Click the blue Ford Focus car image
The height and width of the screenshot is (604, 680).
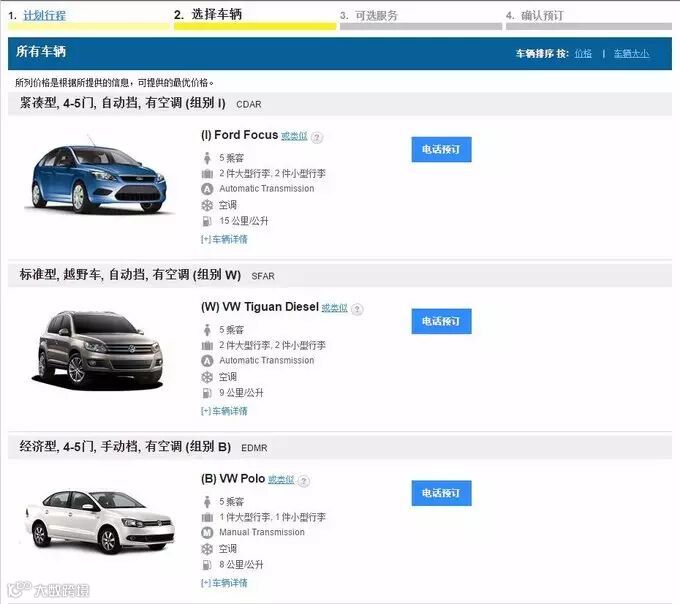tap(98, 175)
